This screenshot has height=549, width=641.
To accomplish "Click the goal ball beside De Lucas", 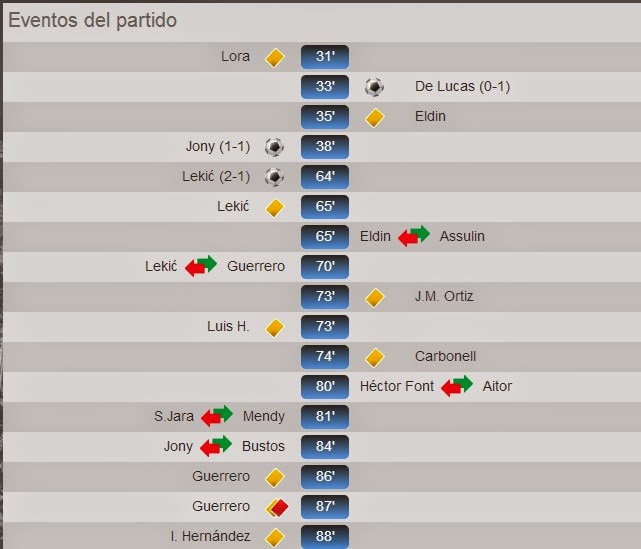I will pos(374,87).
